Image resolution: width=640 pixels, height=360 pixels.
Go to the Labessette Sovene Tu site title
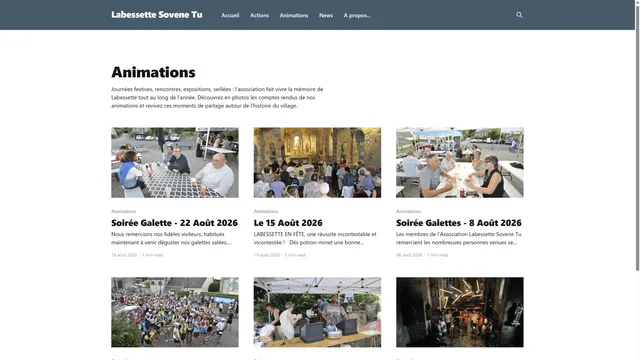[x=157, y=15]
